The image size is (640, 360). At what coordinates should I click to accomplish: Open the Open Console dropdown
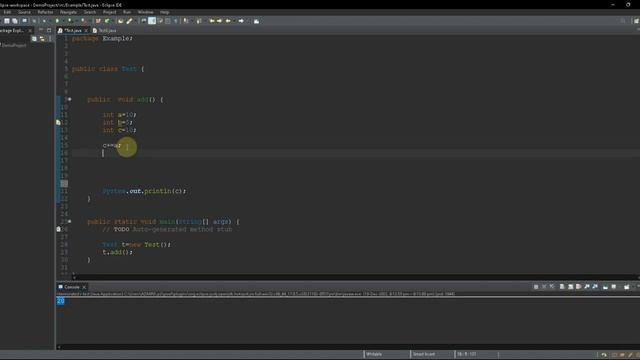pyautogui.click(x=627, y=287)
